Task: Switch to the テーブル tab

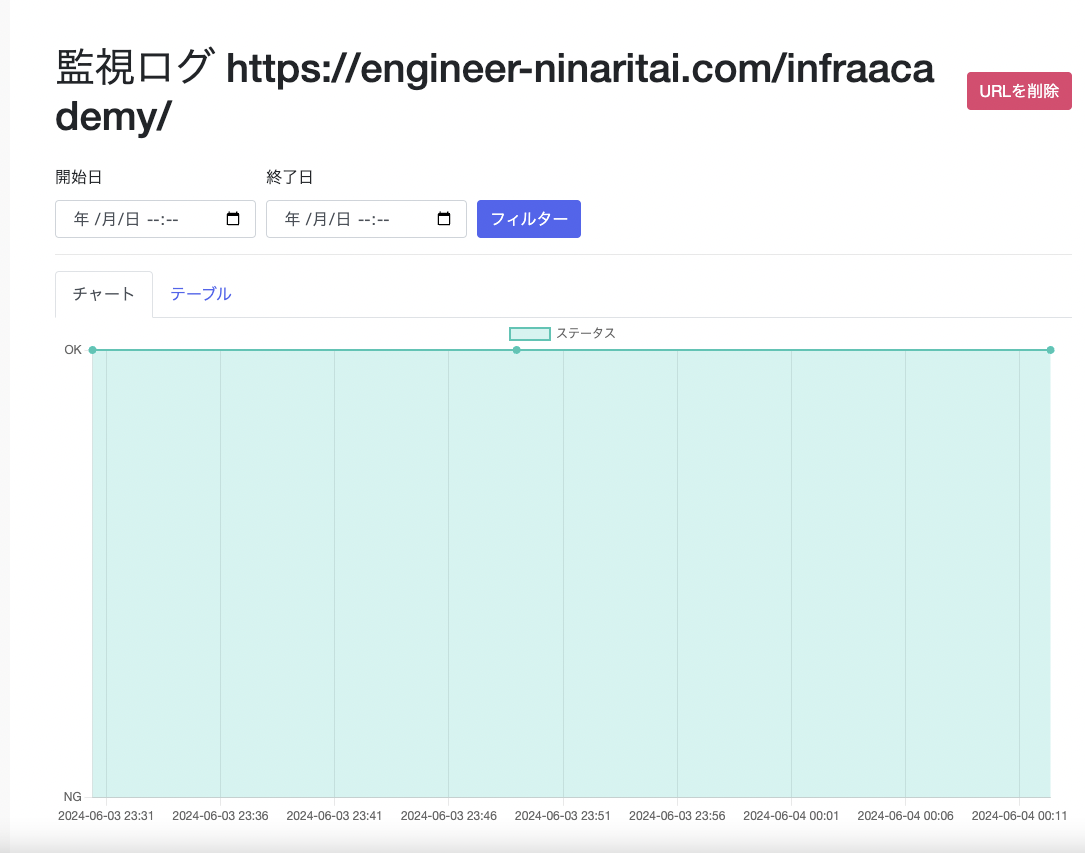Action: [x=200, y=293]
